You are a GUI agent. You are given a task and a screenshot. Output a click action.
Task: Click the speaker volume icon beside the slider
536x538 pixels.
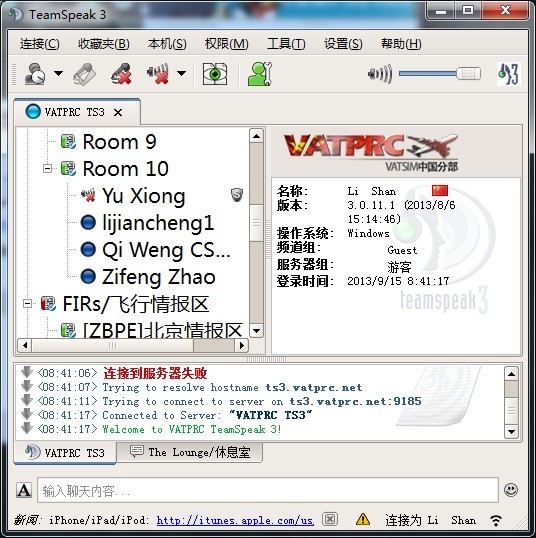tap(380, 73)
